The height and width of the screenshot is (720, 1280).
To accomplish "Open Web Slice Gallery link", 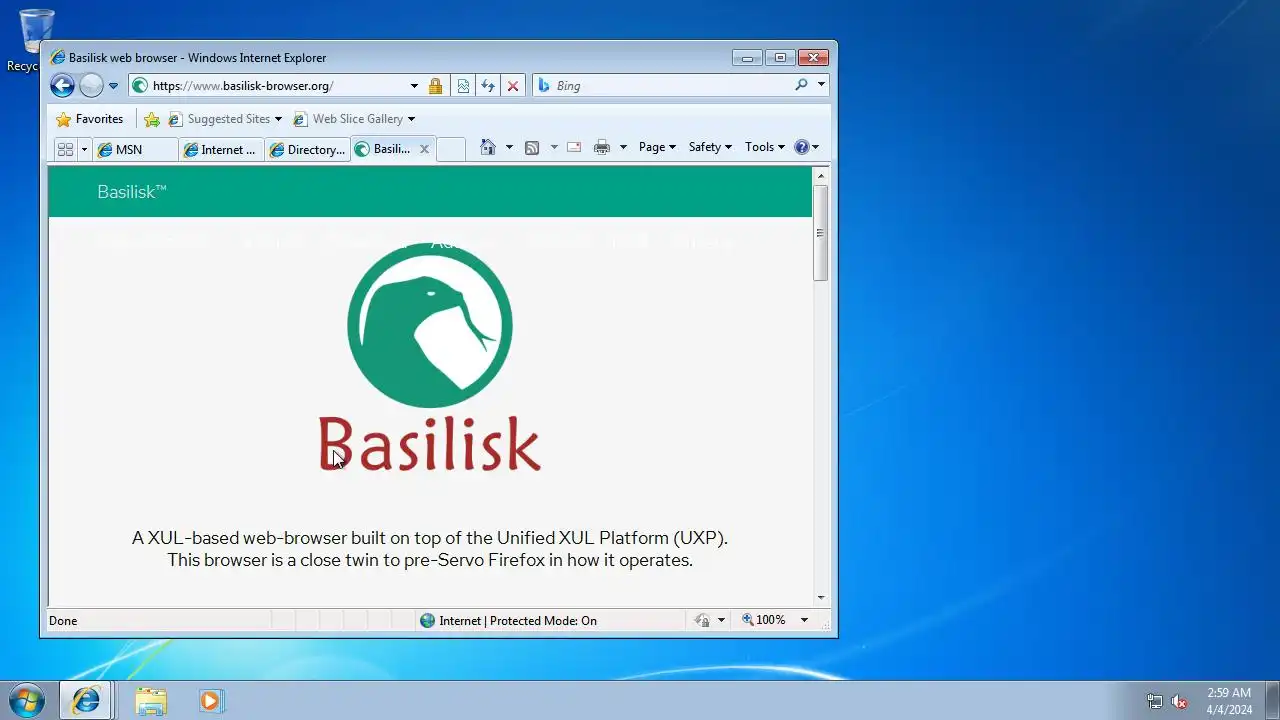I will 353,119.
